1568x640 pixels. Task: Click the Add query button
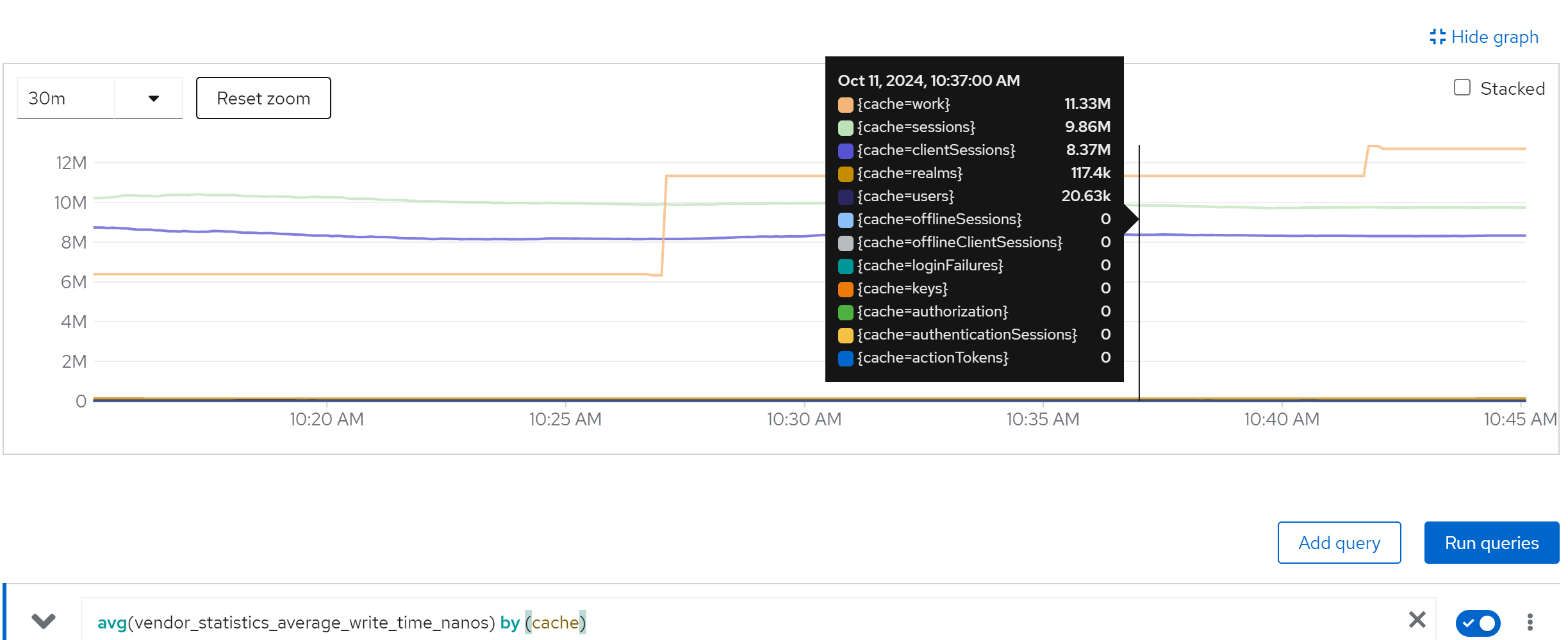(x=1339, y=543)
